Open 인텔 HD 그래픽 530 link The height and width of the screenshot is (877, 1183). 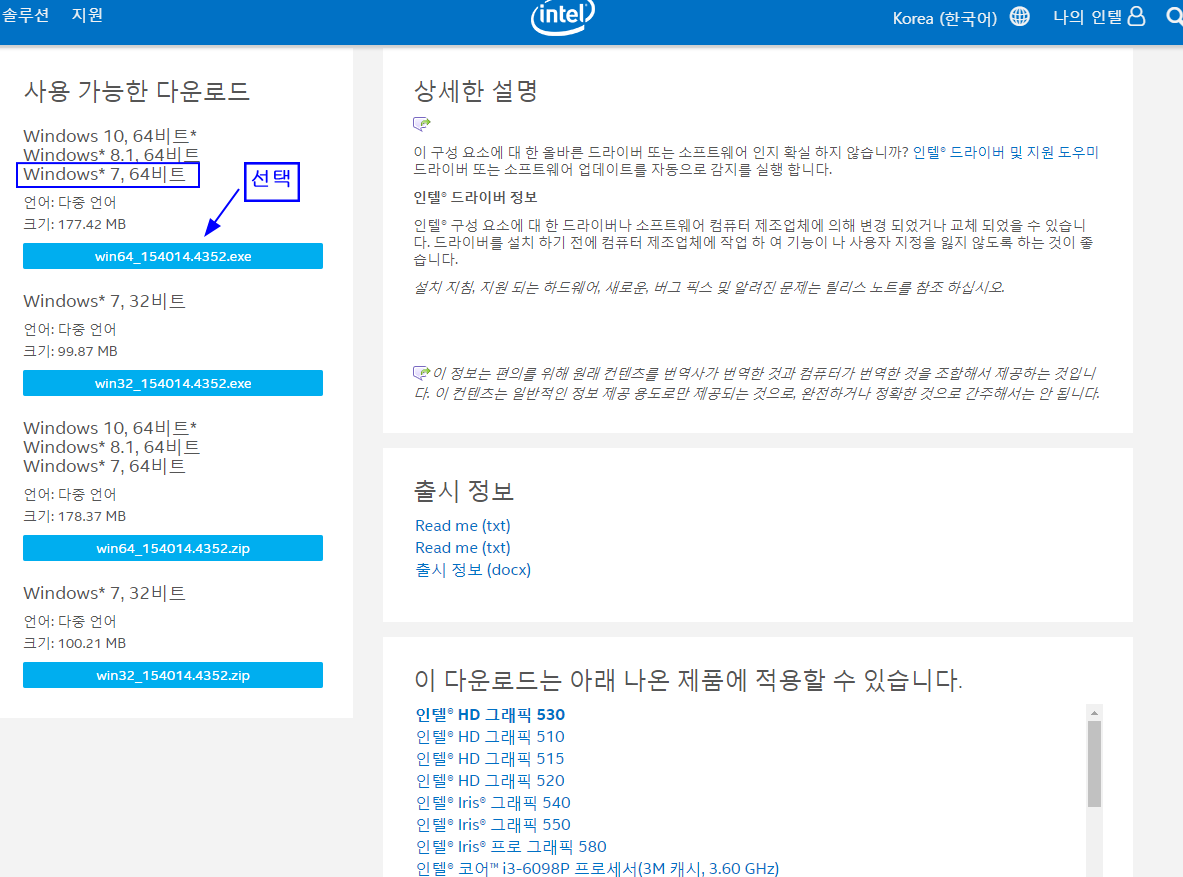point(490,714)
